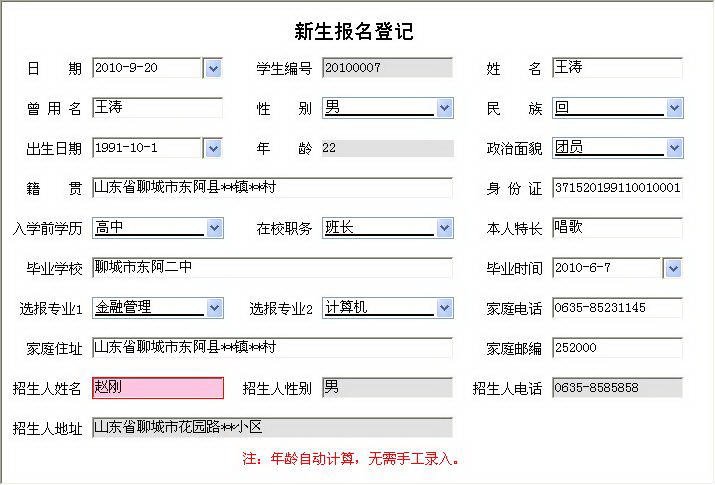Expand the 入学前学历 dropdown
Viewport: 715px width, 485px height.
(214, 228)
